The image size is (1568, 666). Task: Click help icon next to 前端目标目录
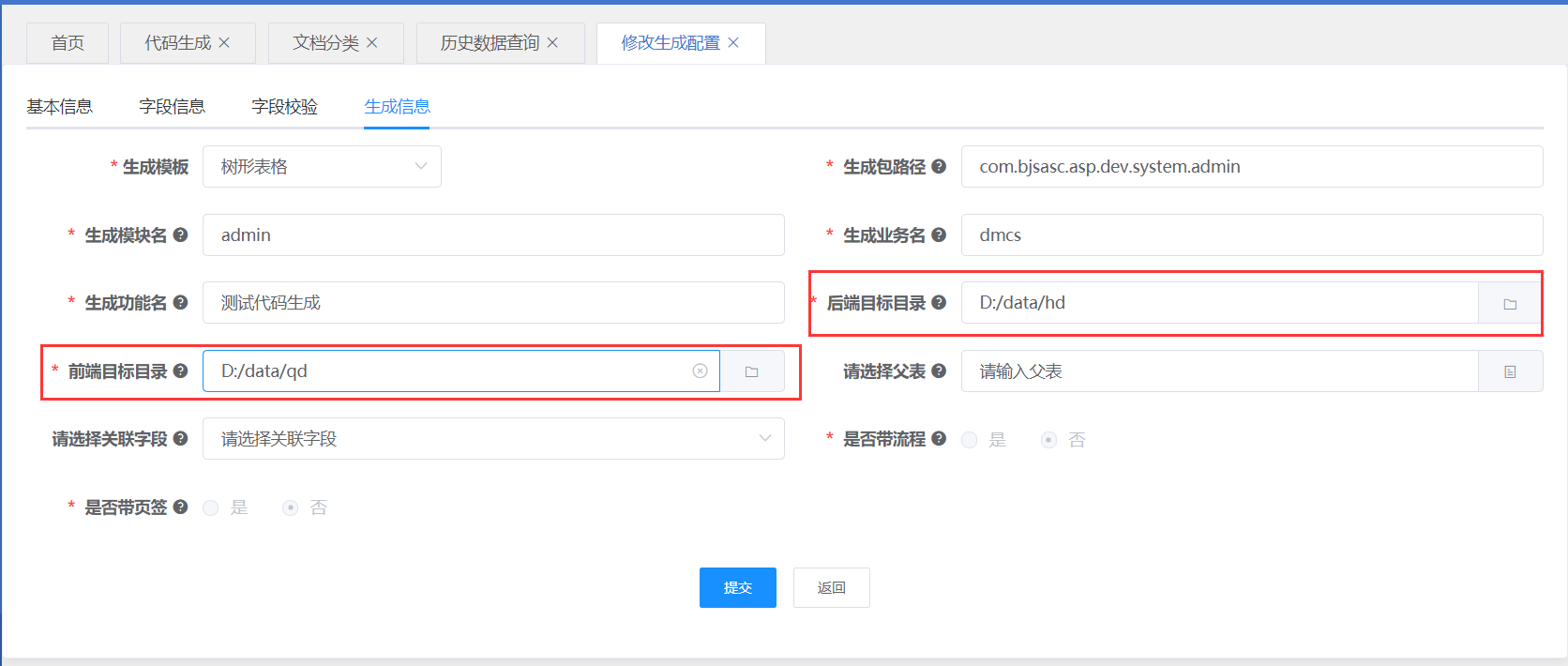click(x=181, y=371)
